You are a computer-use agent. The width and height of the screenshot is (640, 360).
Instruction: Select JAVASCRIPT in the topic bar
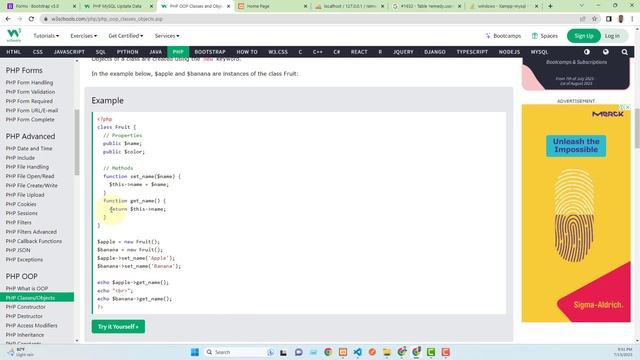69,52
